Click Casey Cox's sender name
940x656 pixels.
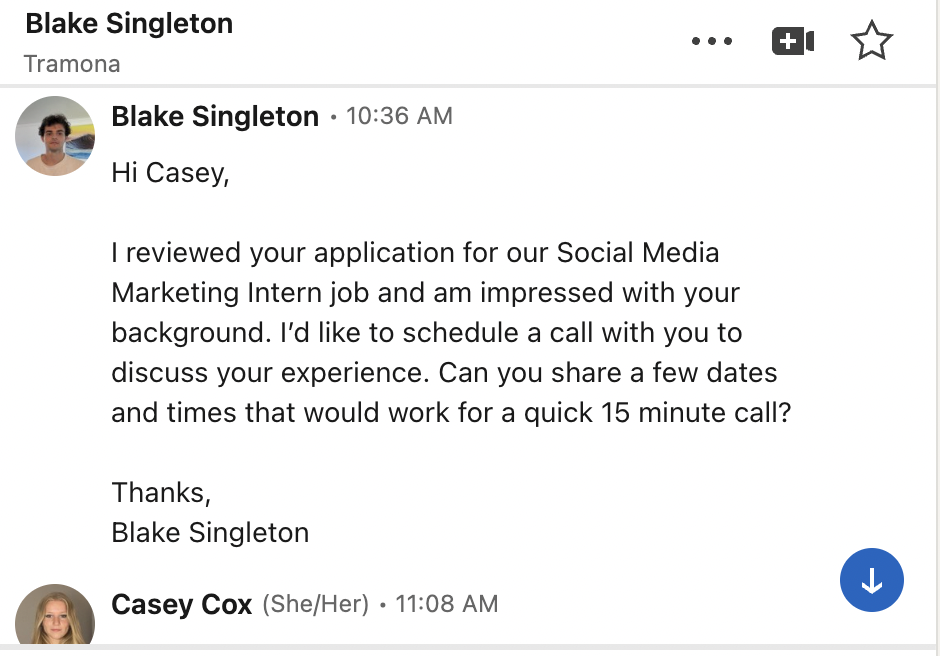point(181,604)
